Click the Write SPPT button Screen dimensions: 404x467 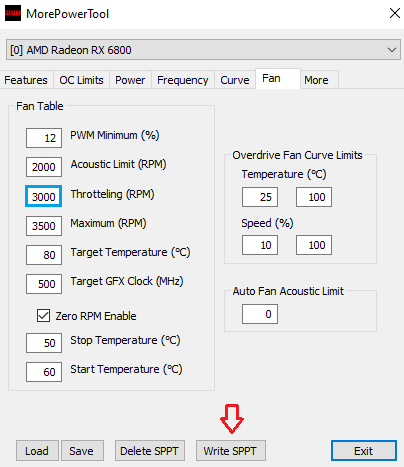[231, 451]
